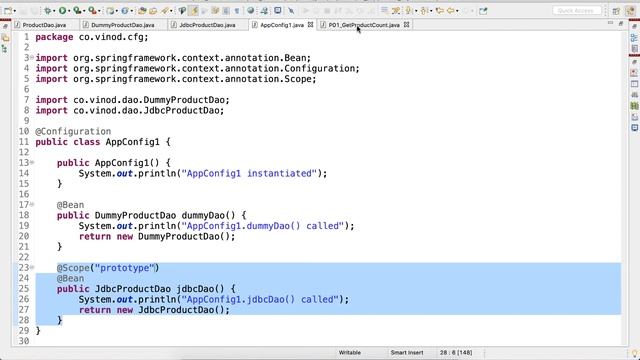Image resolution: width=640 pixels, height=360 pixels.
Task: Open the Previous Annotation dropdown arrow
Action: click(x=431, y=11)
